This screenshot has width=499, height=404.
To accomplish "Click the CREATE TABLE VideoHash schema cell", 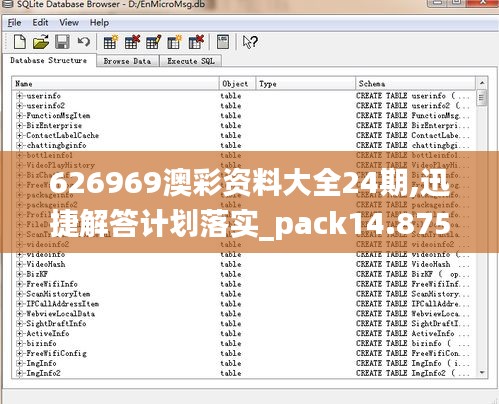I will pos(413,264).
